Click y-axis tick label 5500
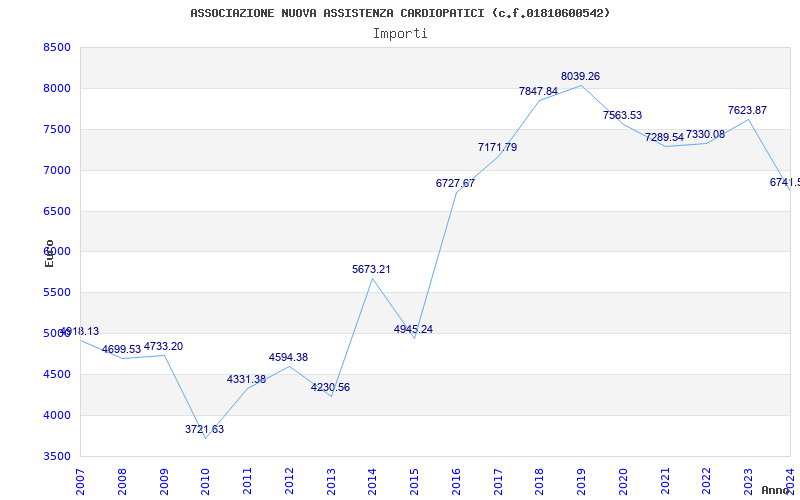Image resolution: width=800 pixels, height=500 pixels. pos(57,292)
